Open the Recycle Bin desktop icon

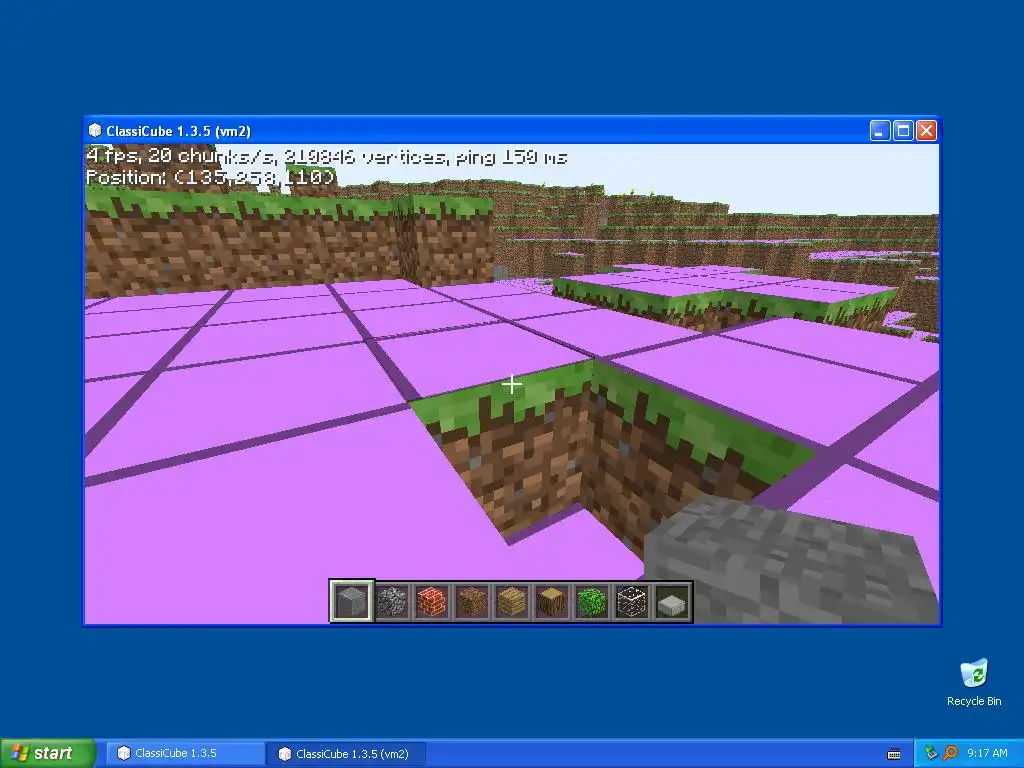click(x=974, y=682)
